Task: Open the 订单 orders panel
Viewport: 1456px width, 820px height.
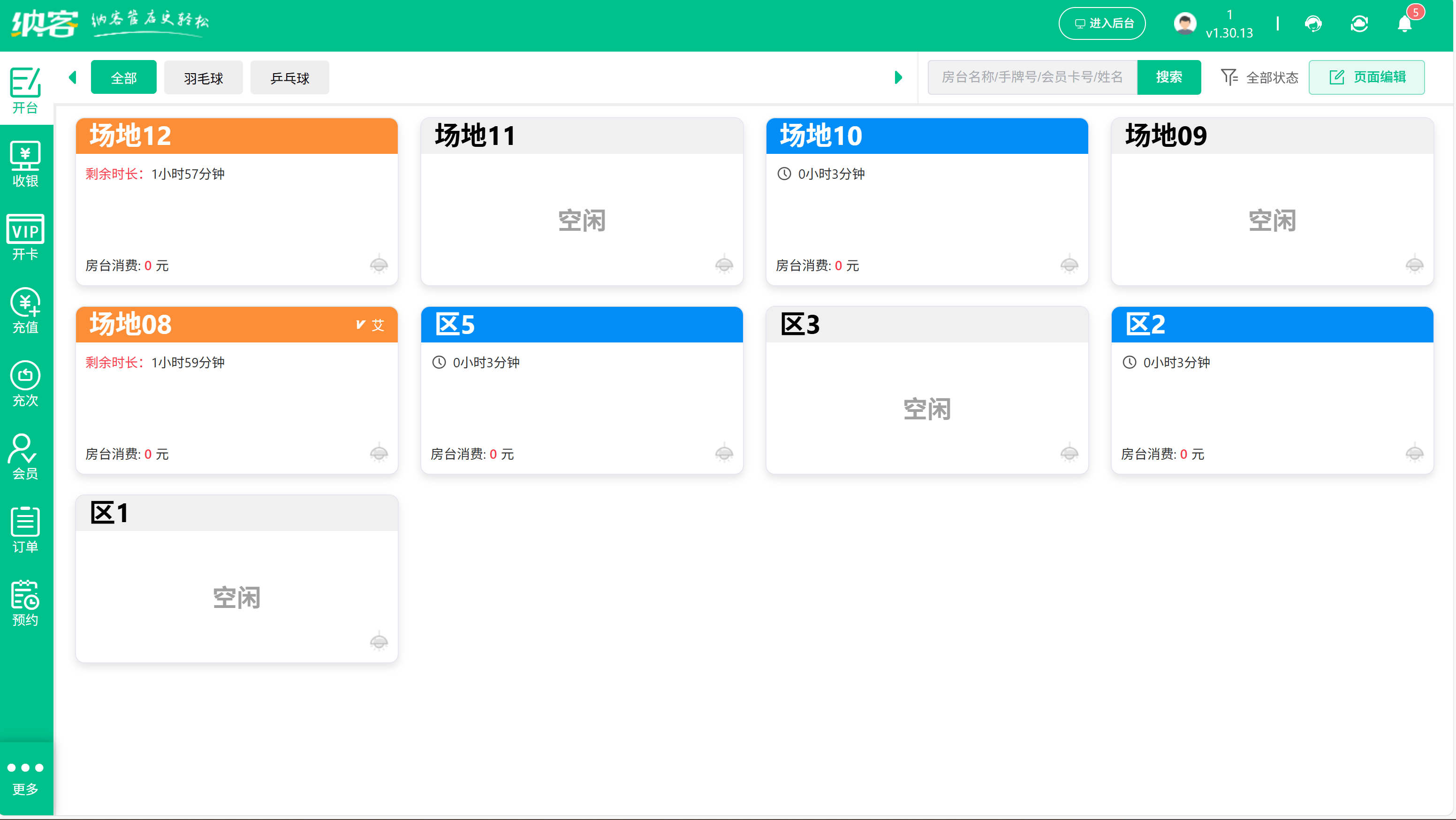Action: click(x=25, y=530)
